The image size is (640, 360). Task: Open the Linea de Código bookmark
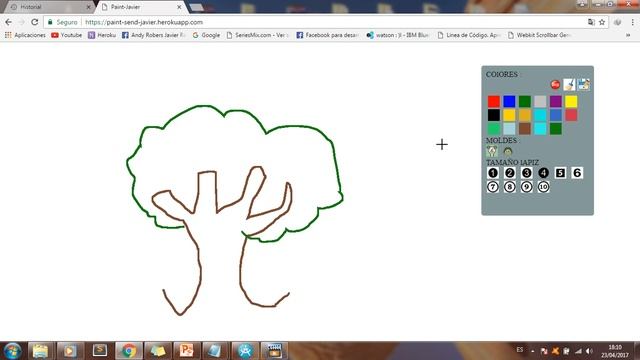[469, 35]
